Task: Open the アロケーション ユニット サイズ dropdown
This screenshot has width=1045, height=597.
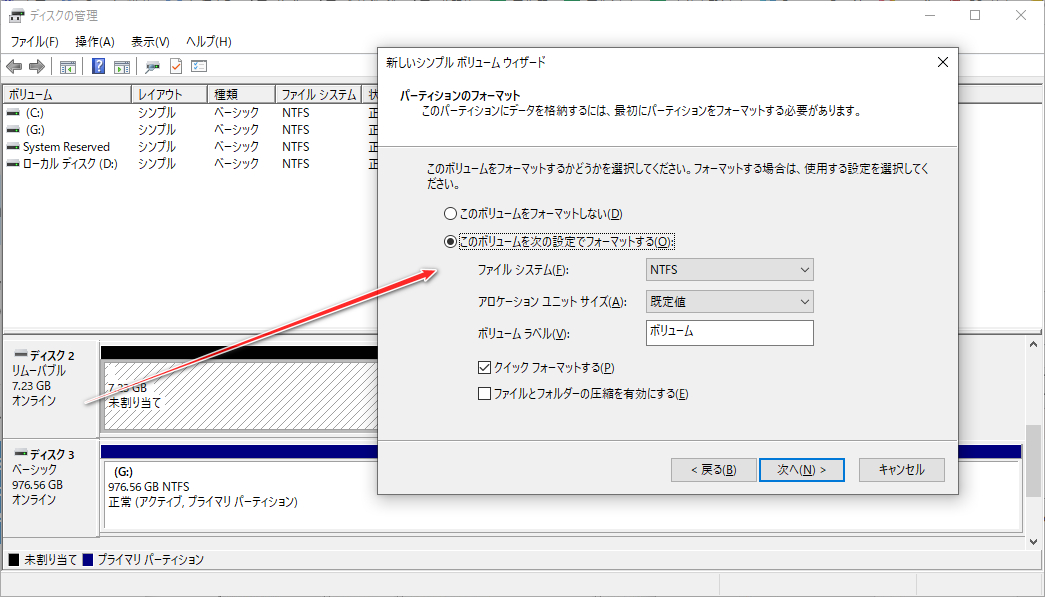Action: 730,302
